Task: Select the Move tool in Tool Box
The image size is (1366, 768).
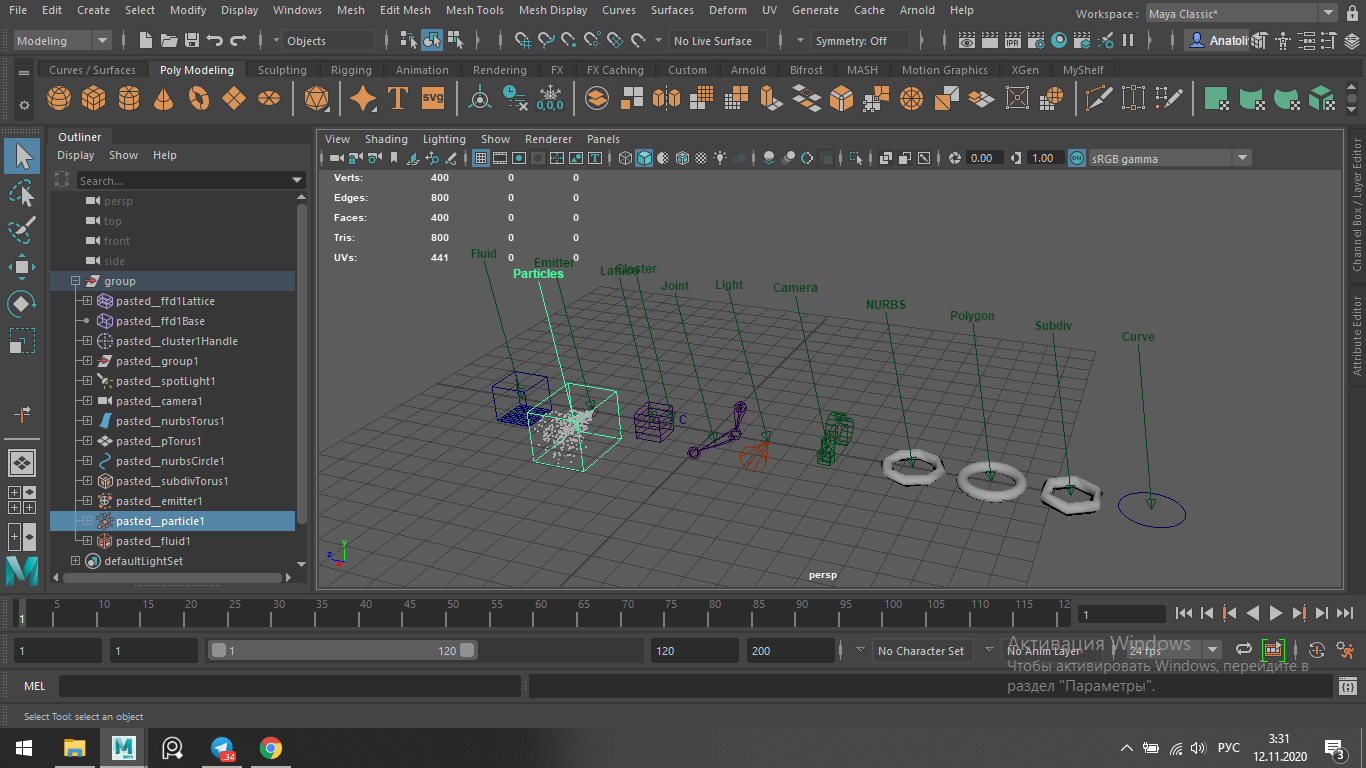Action: point(22,266)
